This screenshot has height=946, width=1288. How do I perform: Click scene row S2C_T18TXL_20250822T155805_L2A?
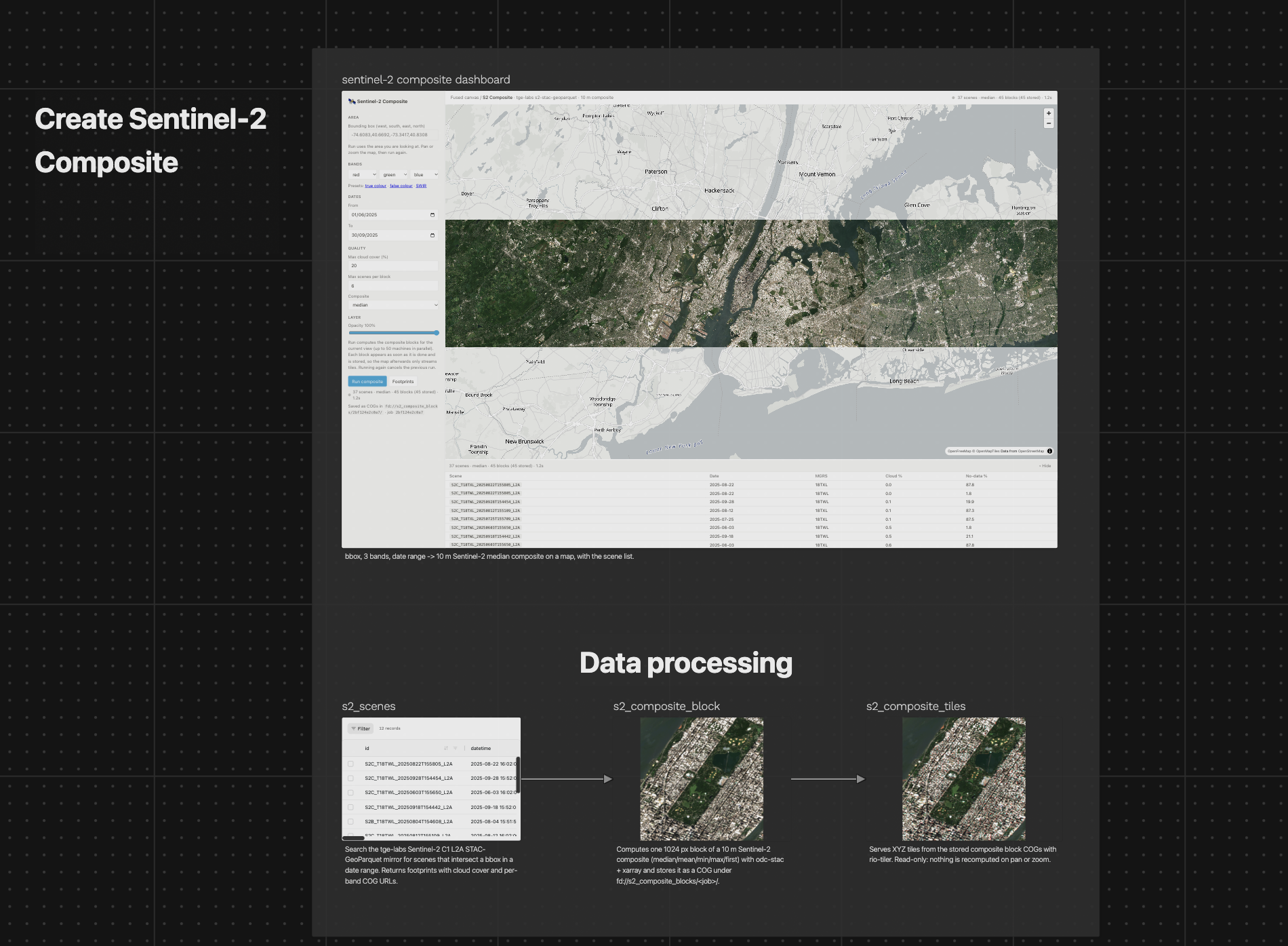tap(751, 485)
